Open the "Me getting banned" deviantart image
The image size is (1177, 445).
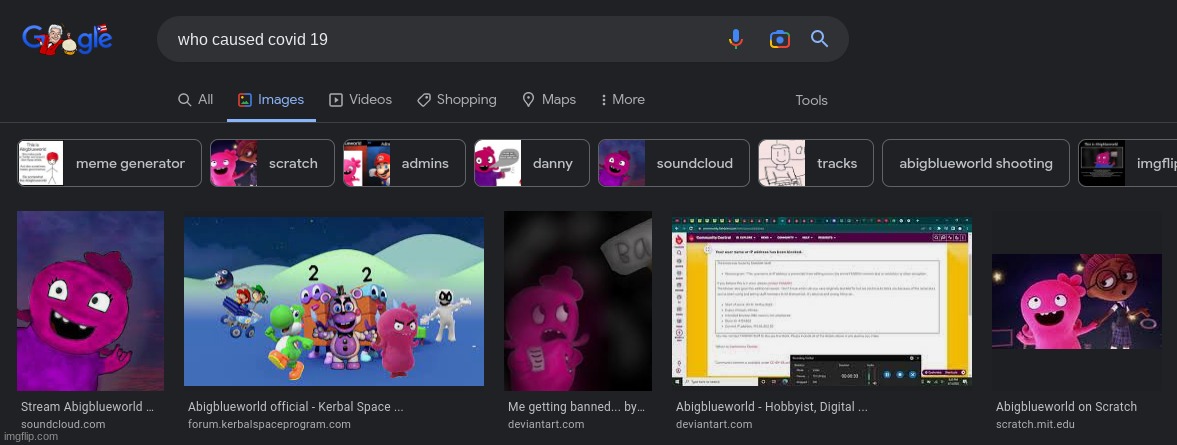(x=578, y=300)
